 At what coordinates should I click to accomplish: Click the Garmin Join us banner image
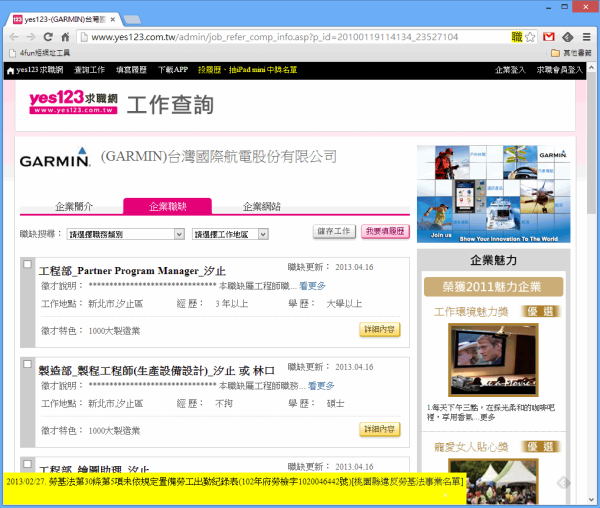(493, 194)
